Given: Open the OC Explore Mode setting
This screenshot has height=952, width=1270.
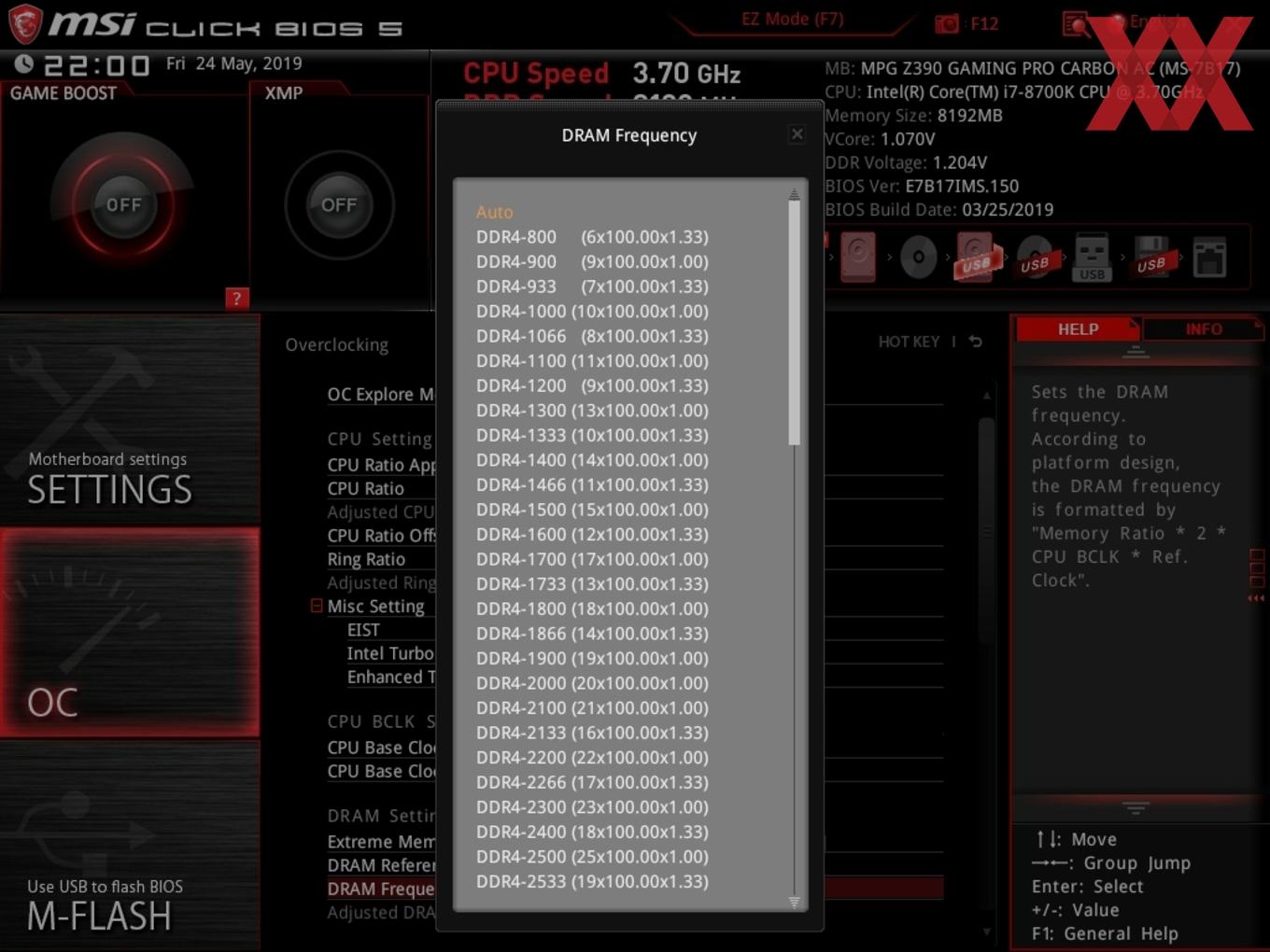Looking at the screenshot, I should pyautogui.click(x=380, y=394).
